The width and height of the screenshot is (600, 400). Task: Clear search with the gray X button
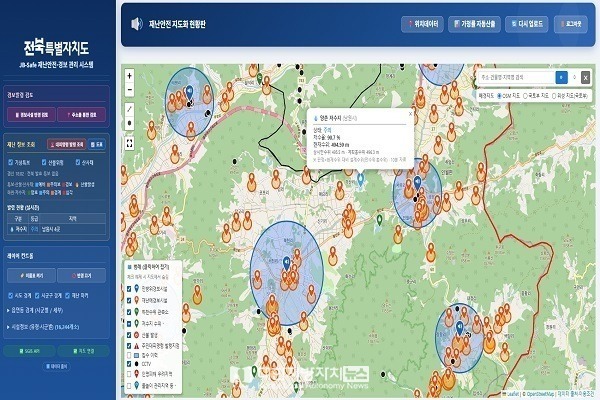pos(585,77)
